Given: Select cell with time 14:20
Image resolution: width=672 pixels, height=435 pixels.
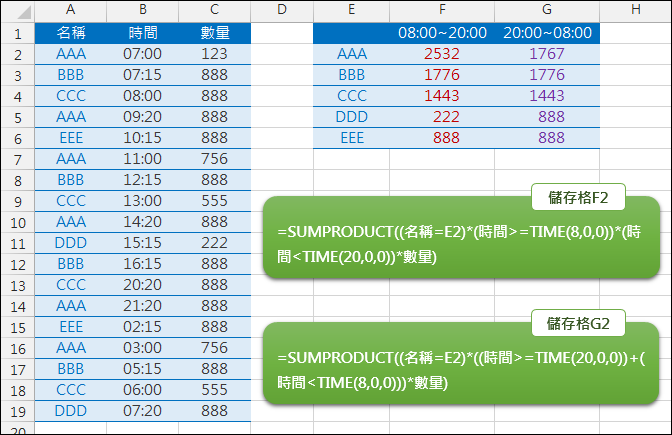Looking at the screenshot, I should (x=143, y=222).
